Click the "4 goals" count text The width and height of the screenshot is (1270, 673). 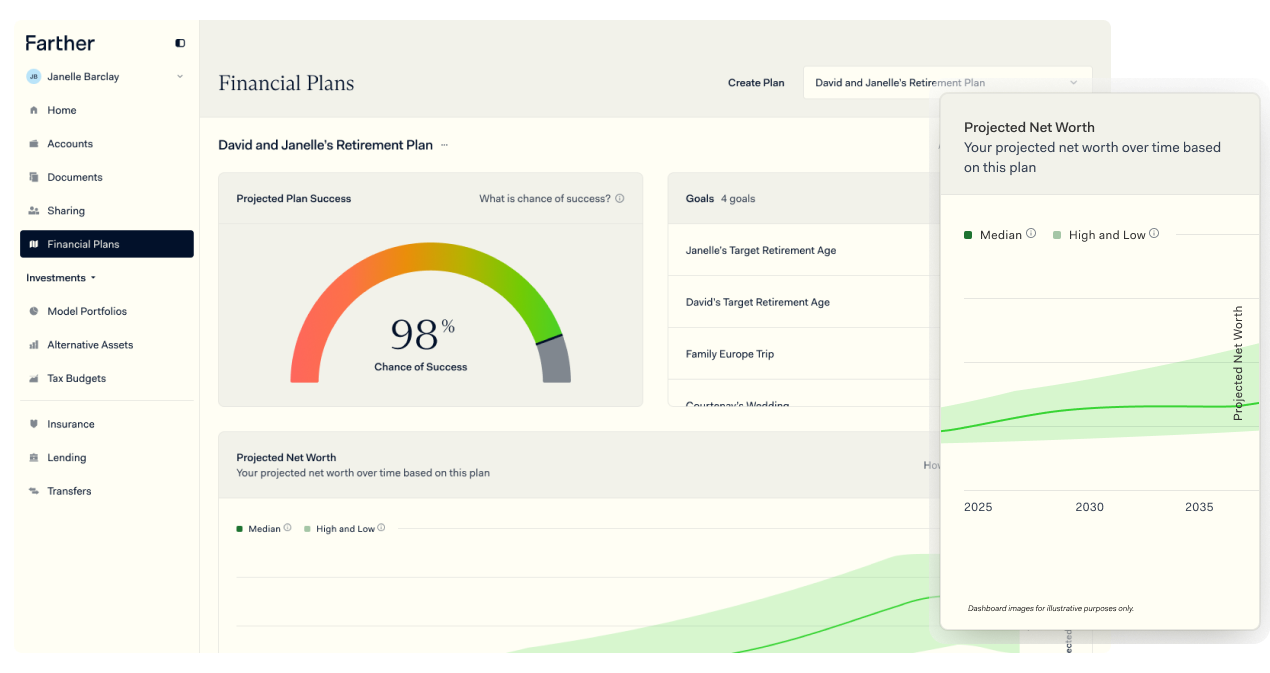tap(738, 199)
